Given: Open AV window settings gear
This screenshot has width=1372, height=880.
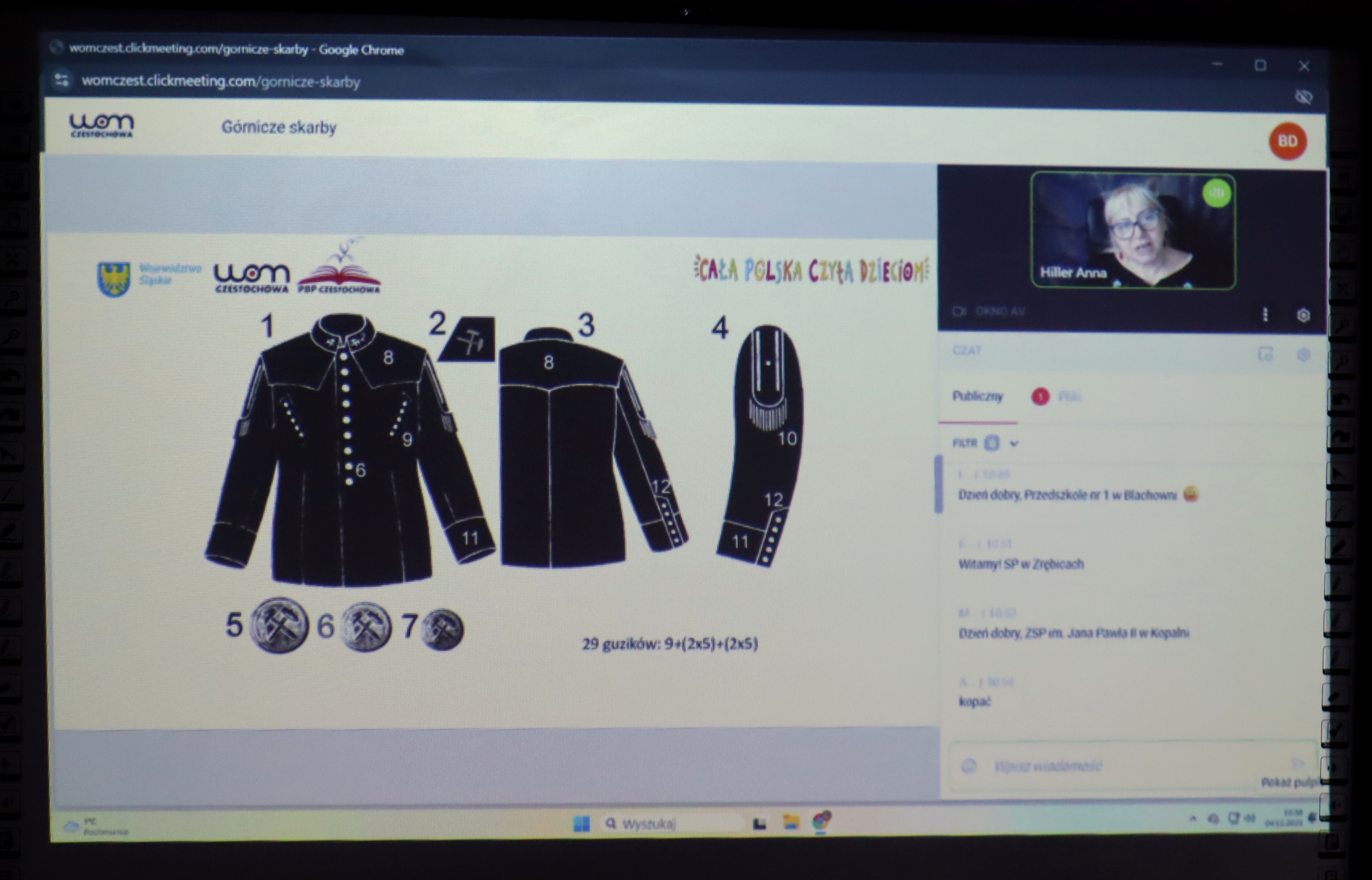Looking at the screenshot, I should (1303, 315).
